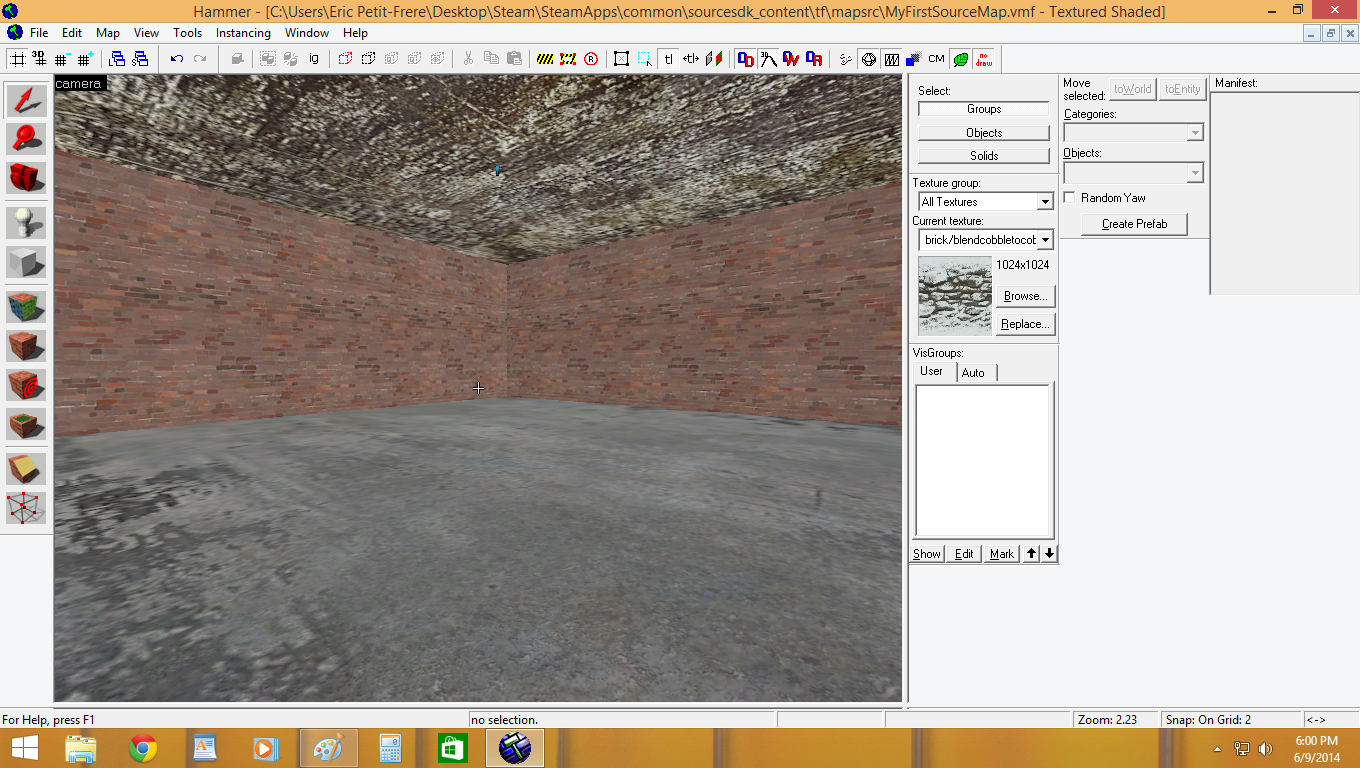1360x768 pixels.
Task: Open the Current texture dropdown
Action: 1046,239
